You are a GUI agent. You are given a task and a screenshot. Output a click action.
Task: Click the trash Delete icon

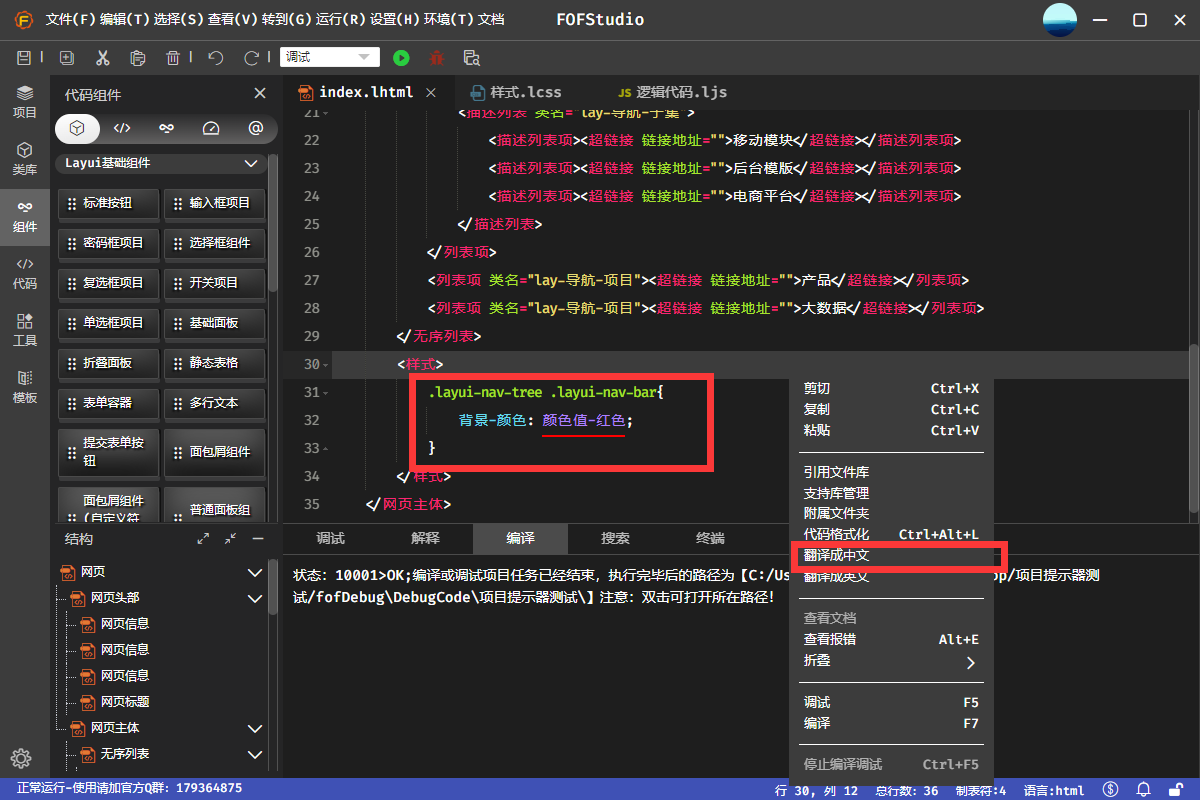(x=173, y=58)
